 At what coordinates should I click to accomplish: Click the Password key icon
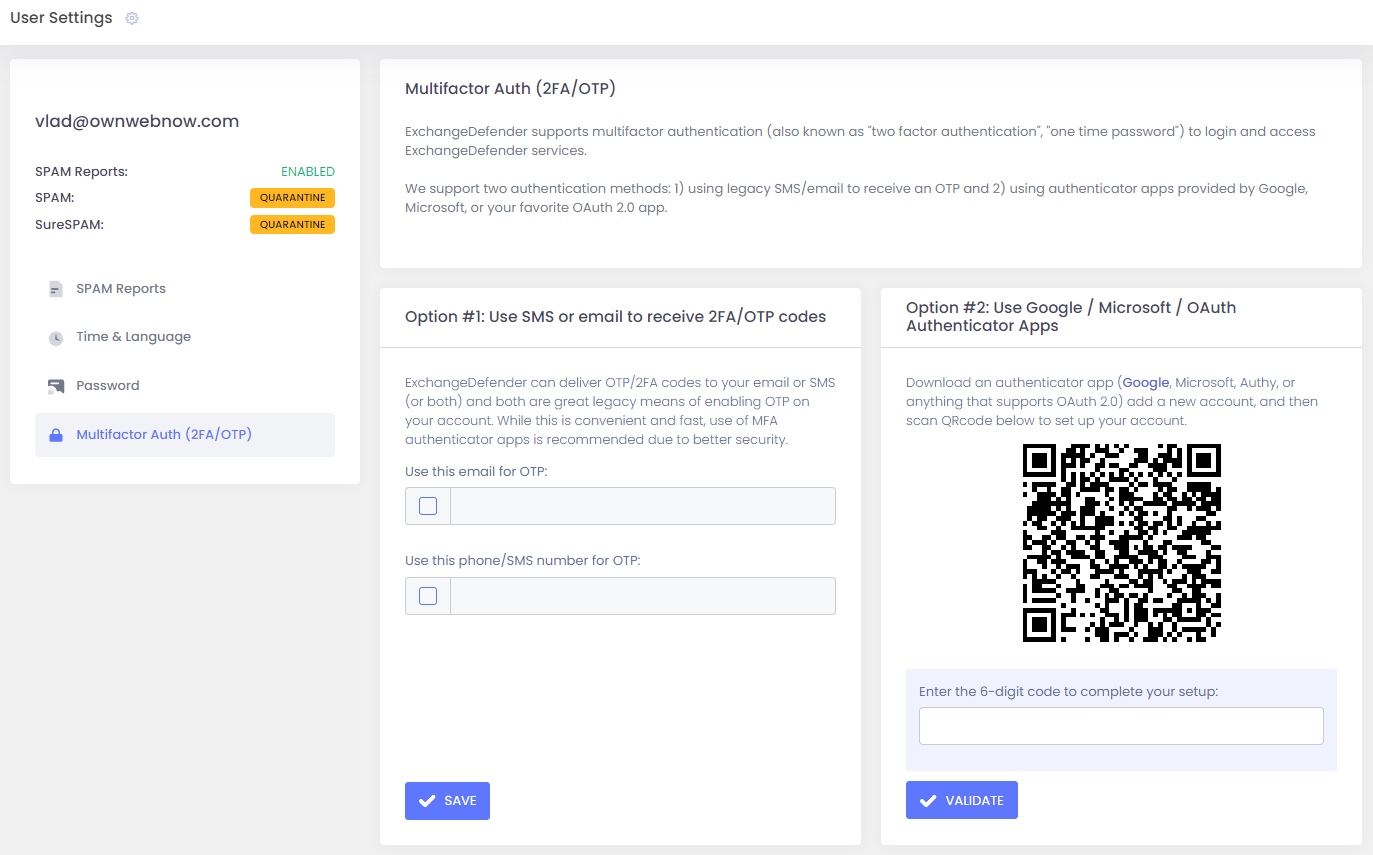point(56,385)
